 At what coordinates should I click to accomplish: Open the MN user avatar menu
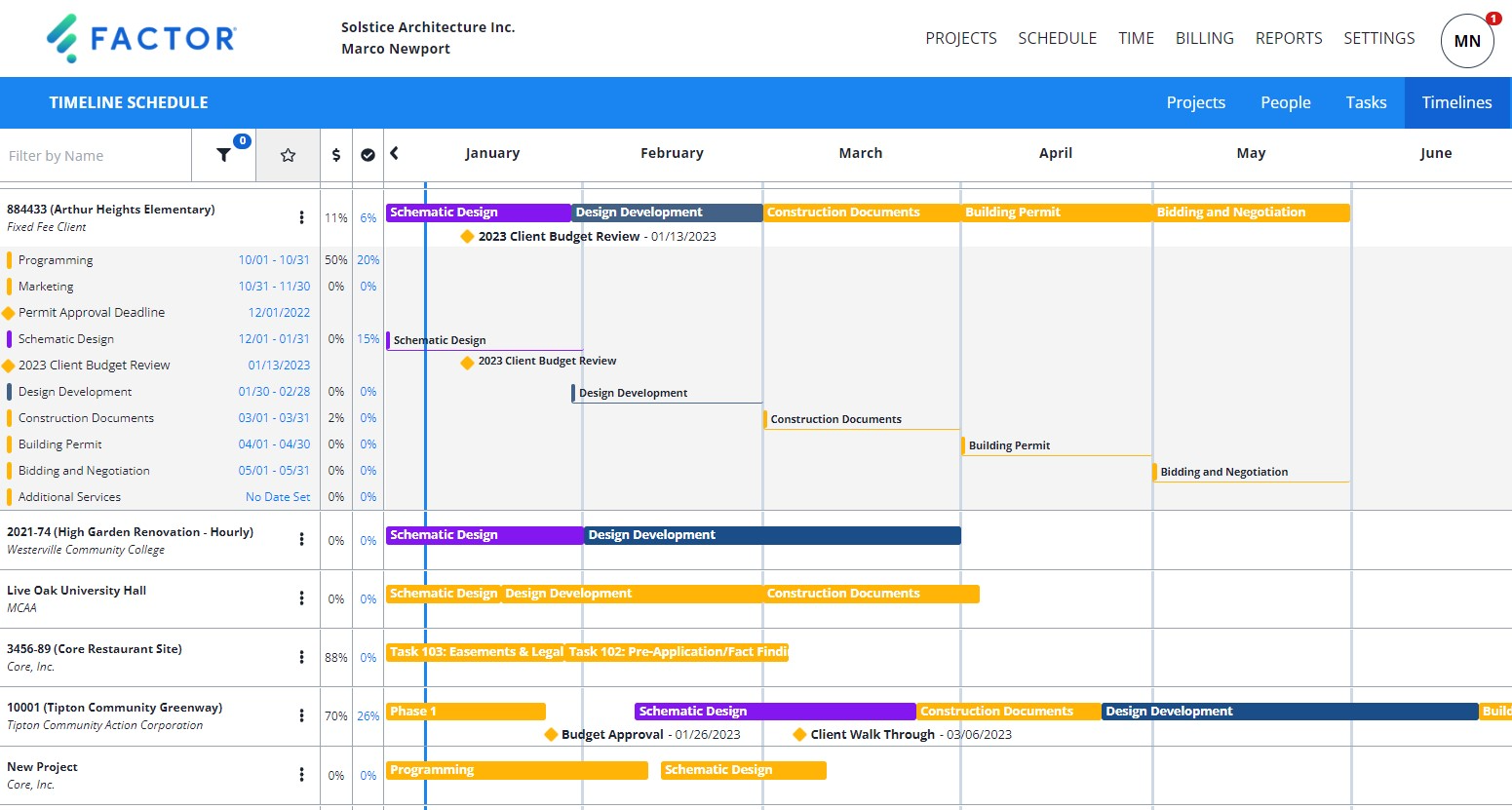click(x=1466, y=40)
